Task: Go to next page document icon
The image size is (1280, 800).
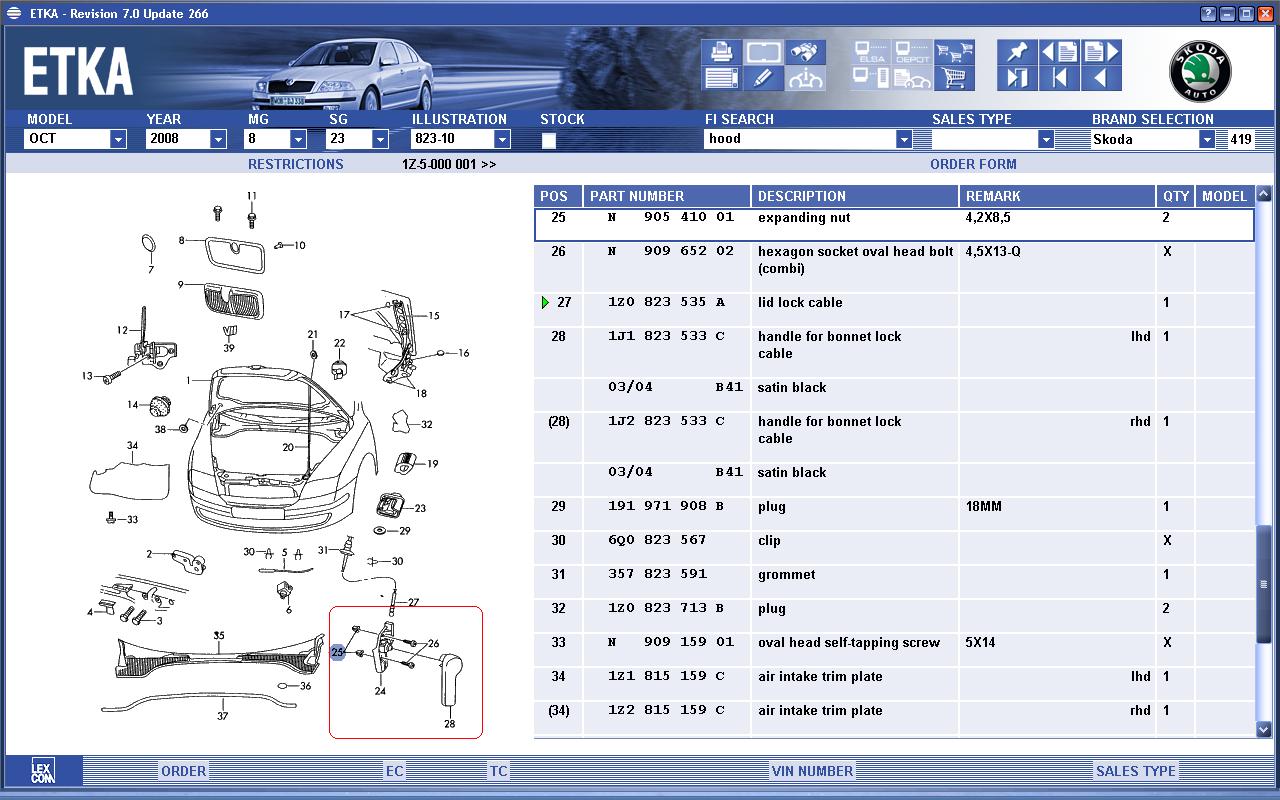Action: pyautogui.click(x=1101, y=52)
